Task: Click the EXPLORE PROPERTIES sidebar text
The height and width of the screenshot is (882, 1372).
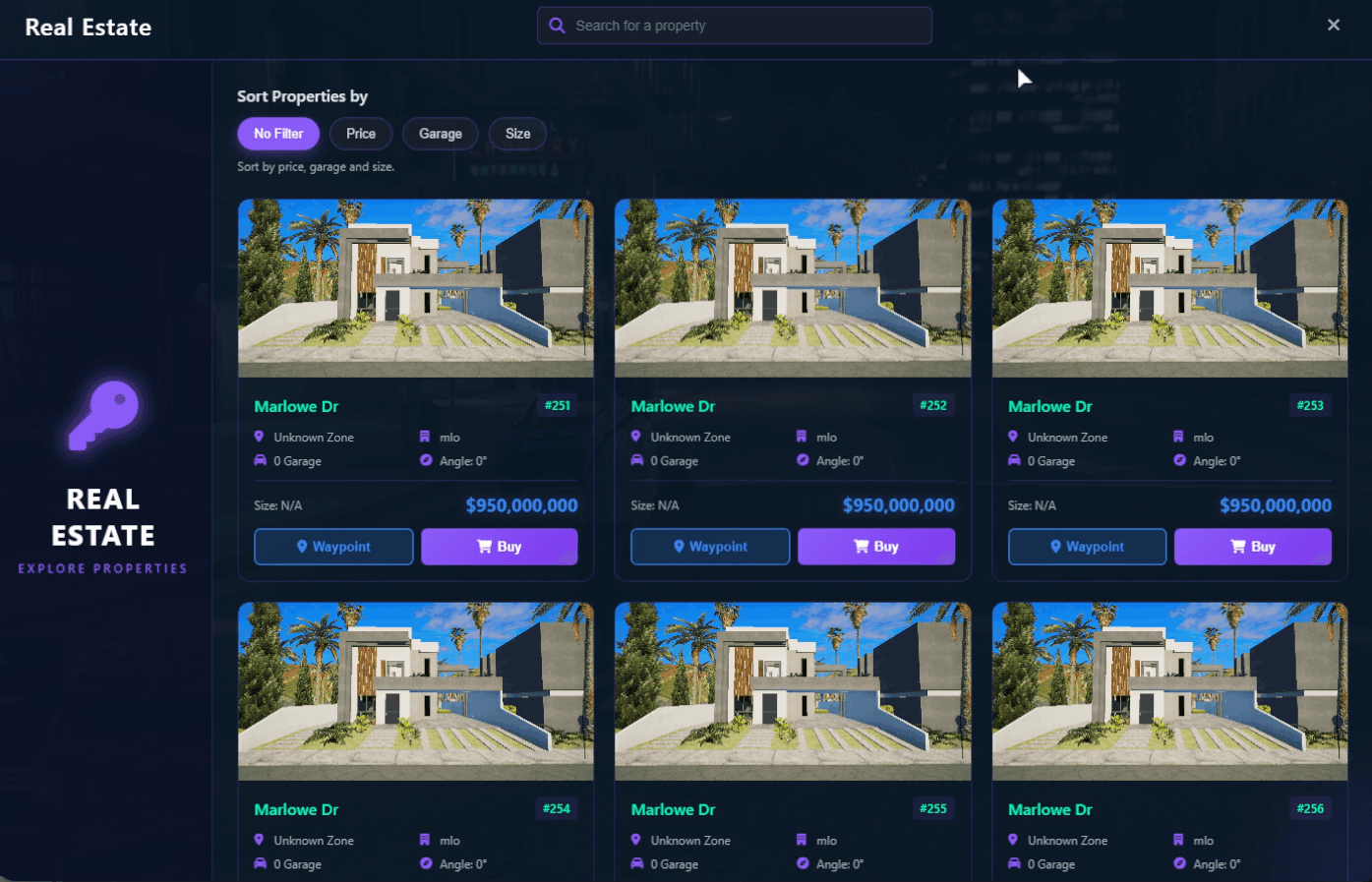Action: 102,568
